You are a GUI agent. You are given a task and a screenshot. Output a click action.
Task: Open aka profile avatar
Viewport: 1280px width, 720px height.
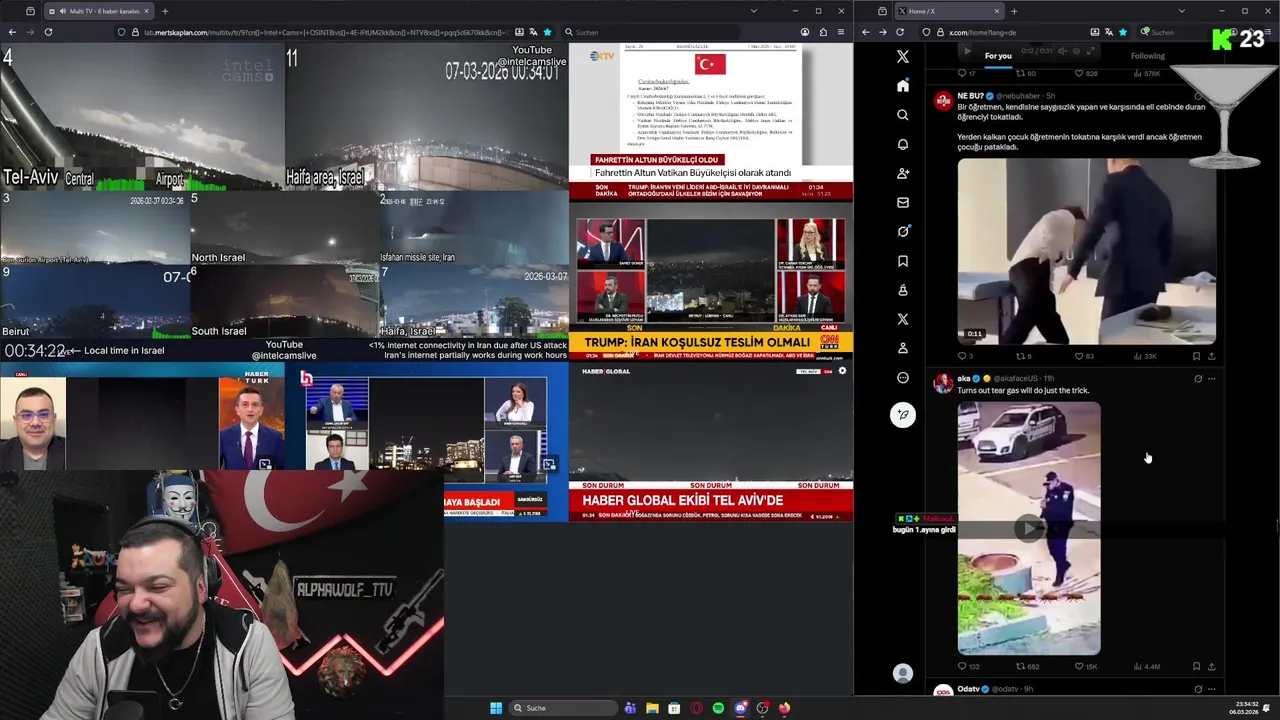tap(942, 383)
